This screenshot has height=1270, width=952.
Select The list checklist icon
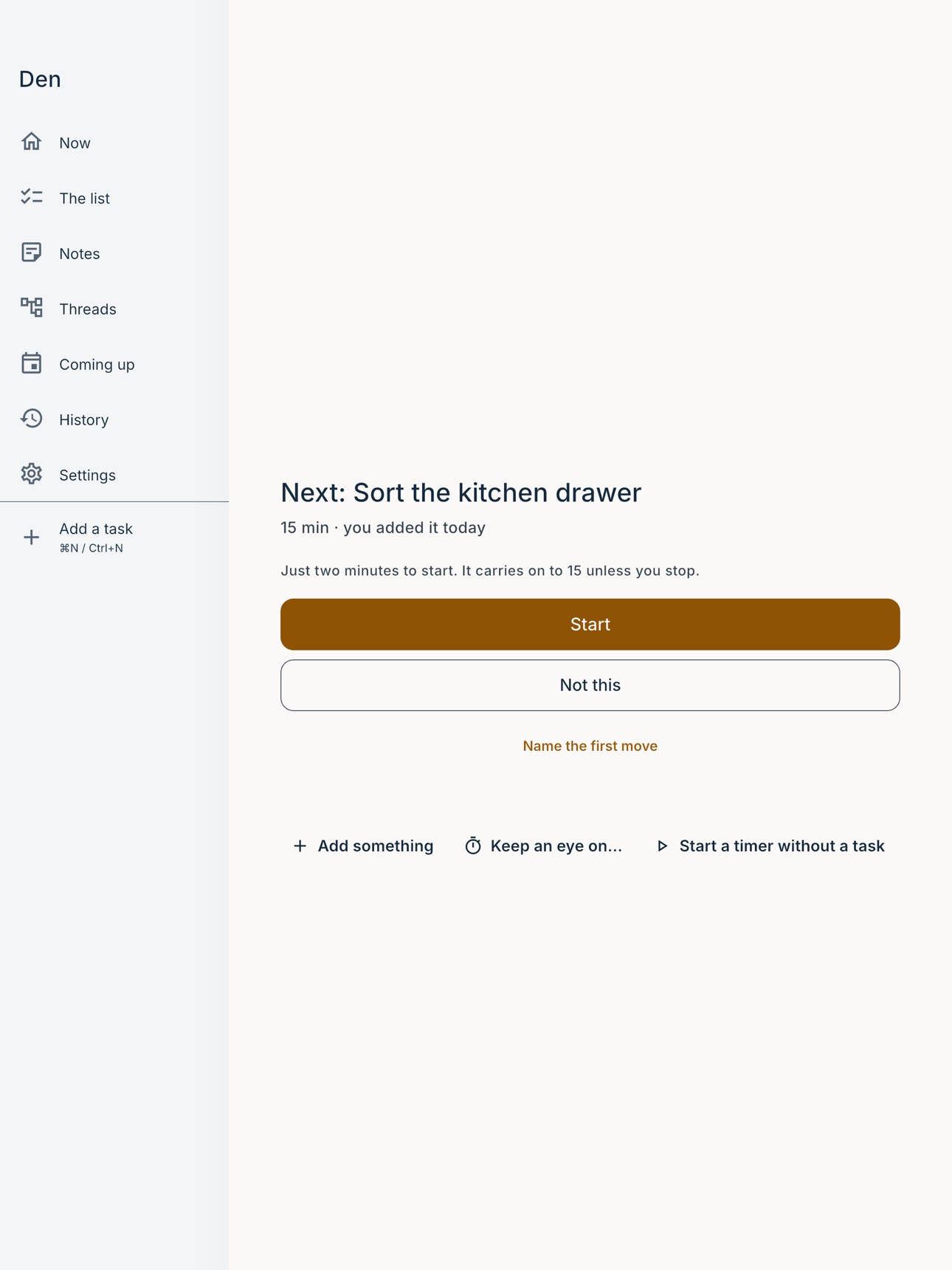31,197
